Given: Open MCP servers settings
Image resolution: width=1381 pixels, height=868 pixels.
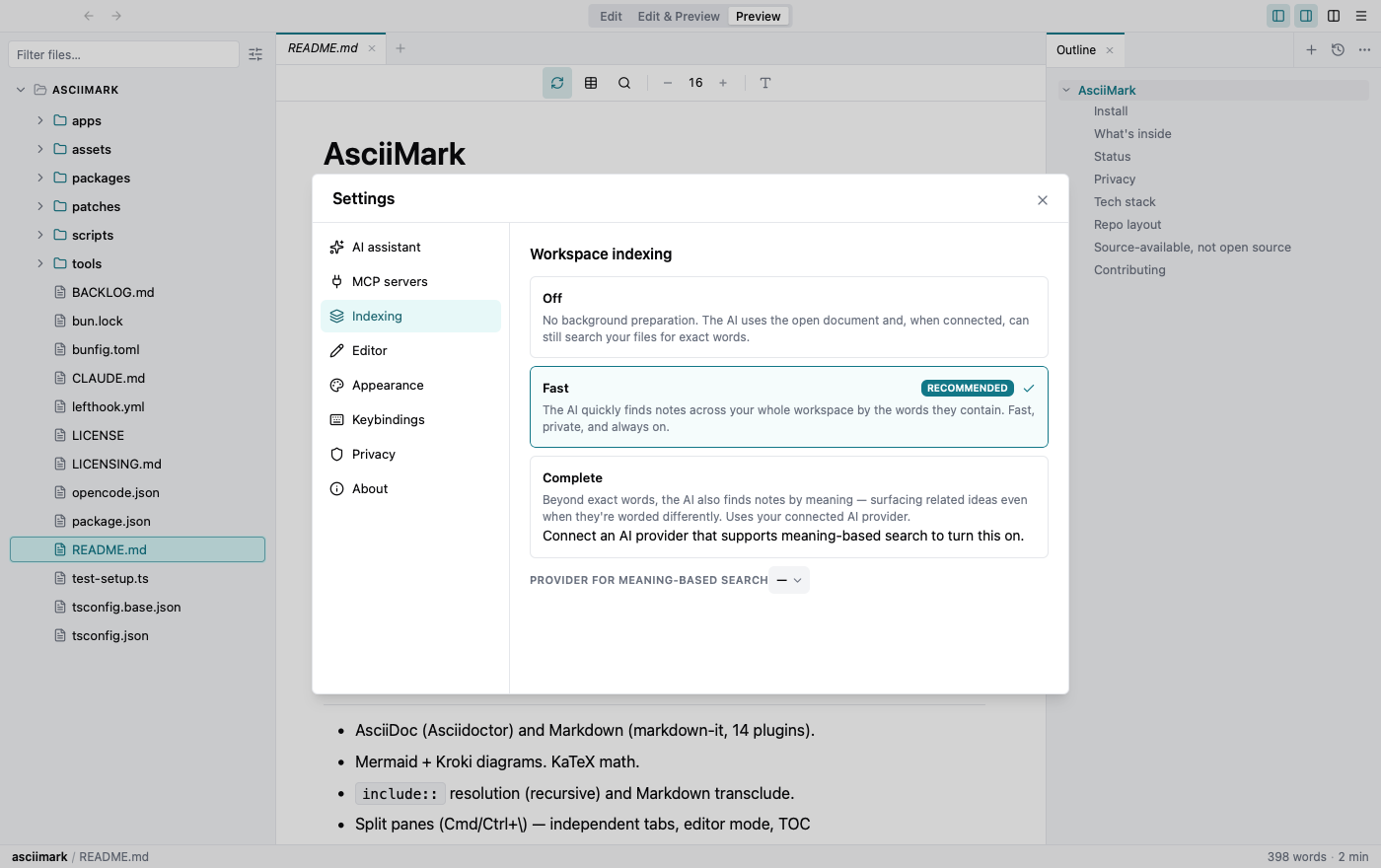Looking at the screenshot, I should 410,282.
